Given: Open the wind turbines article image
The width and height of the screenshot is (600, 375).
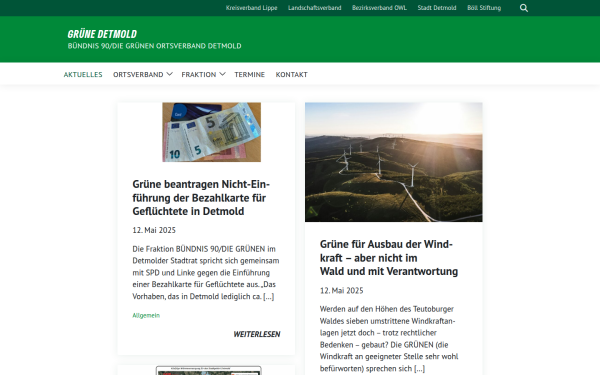Looking at the screenshot, I should [394, 162].
